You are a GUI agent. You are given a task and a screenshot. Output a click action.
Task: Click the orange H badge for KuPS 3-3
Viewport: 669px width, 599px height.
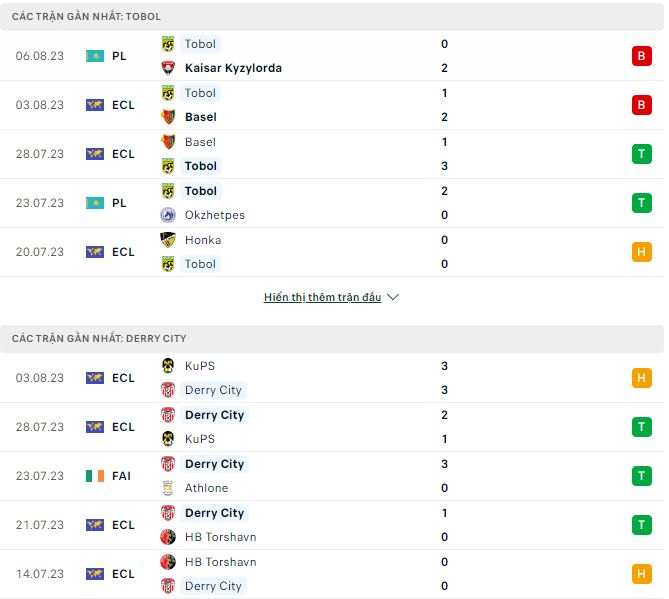click(641, 378)
